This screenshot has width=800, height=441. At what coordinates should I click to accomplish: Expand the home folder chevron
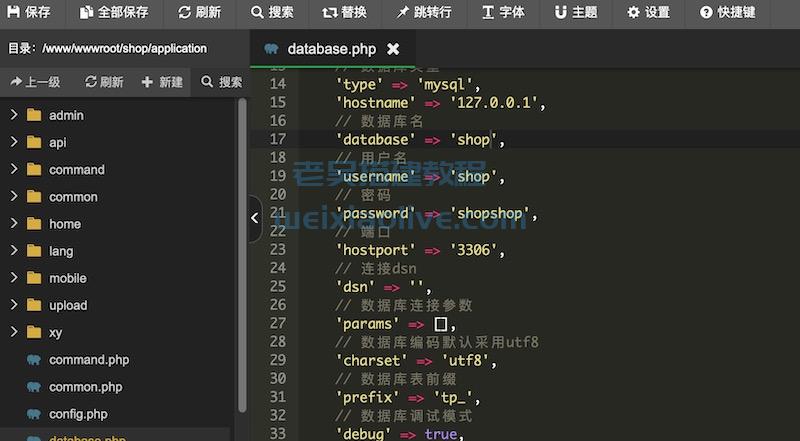click(x=14, y=223)
